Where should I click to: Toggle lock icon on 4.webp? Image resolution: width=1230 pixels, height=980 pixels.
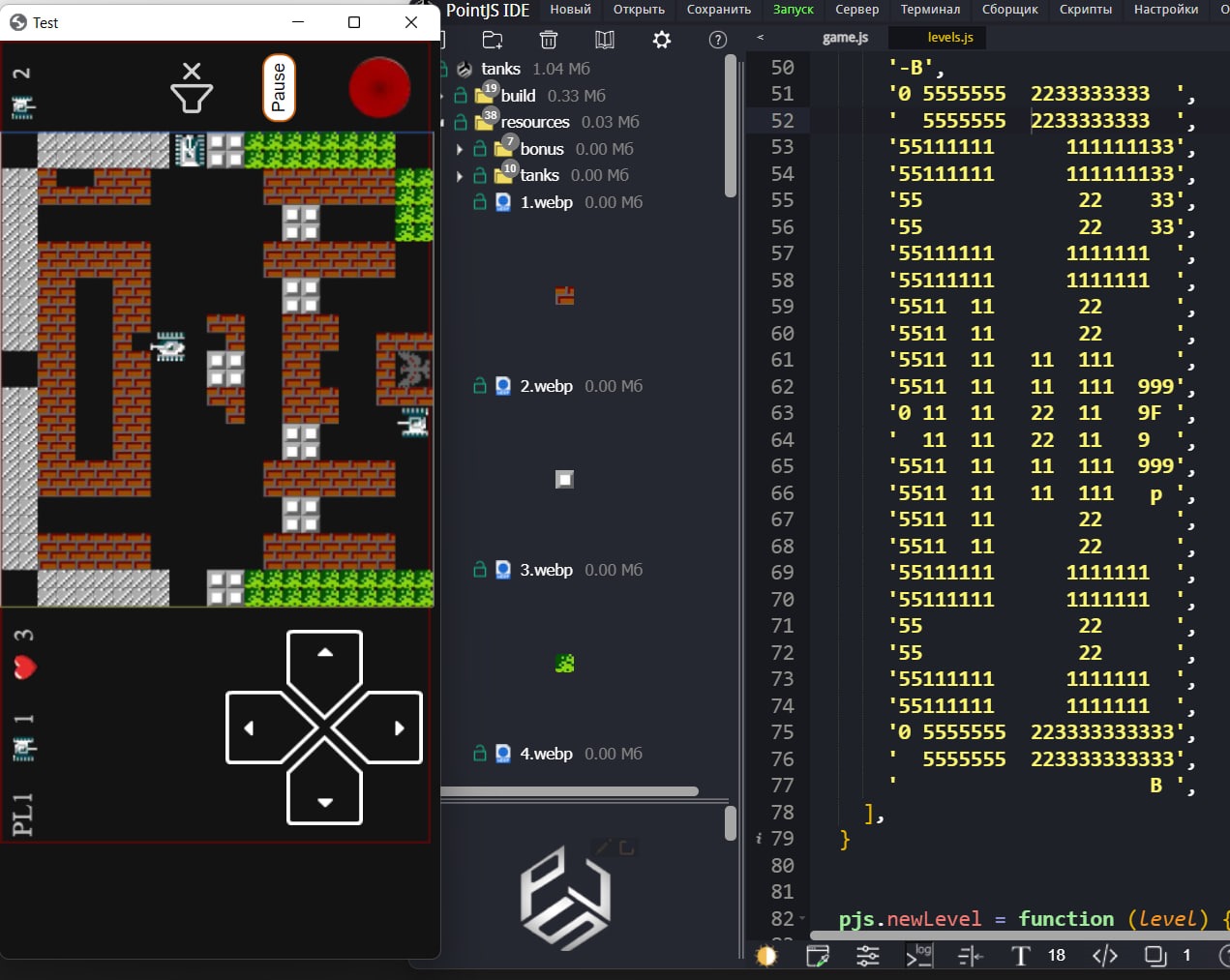coord(479,754)
